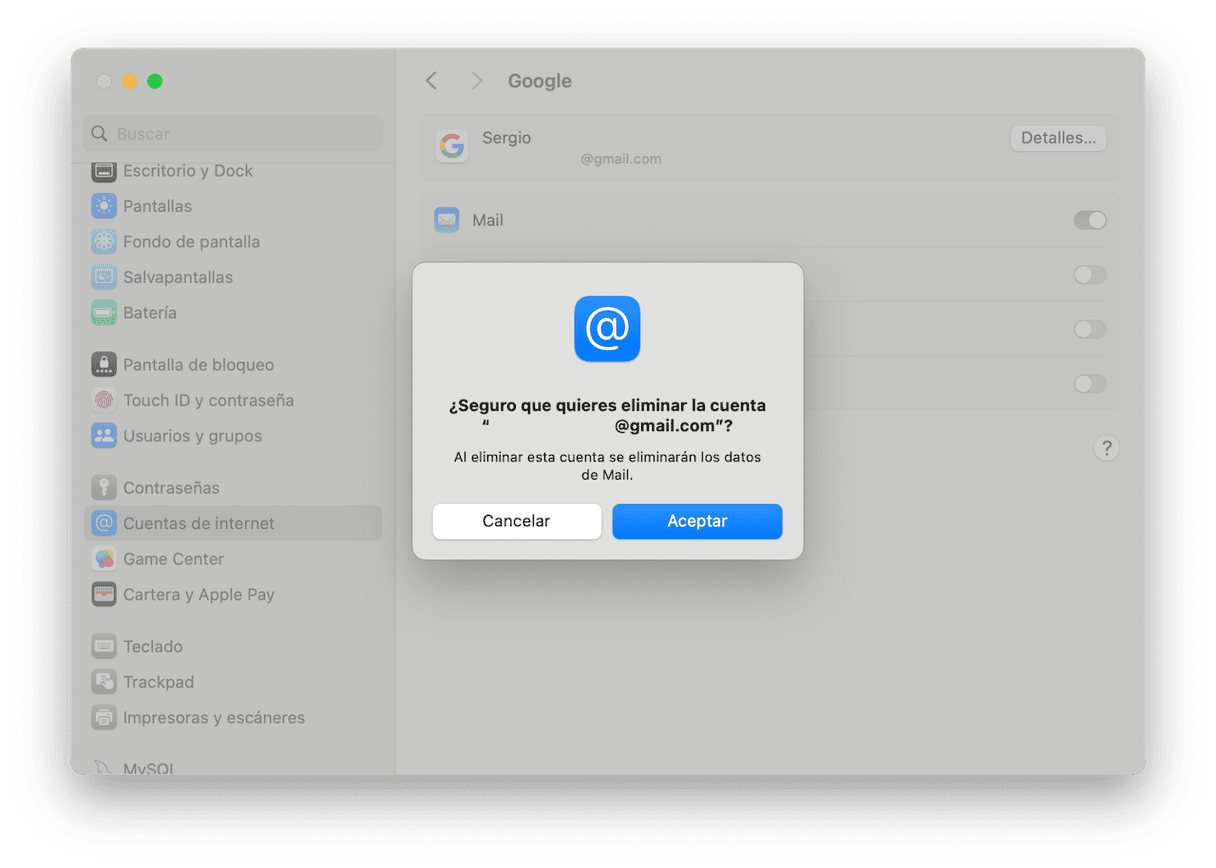Click the Teclado keyboard icon
Image resolution: width=1216 pixels, height=868 pixels.
[x=104, y=646]
